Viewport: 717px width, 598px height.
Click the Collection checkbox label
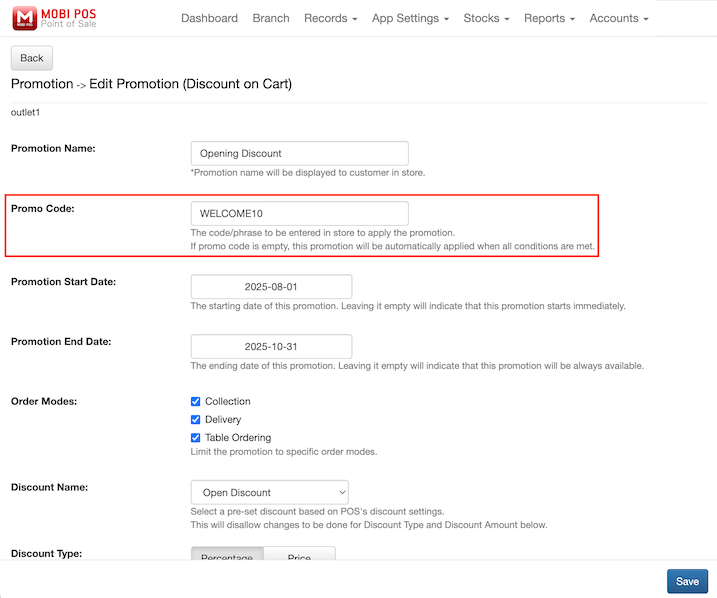tap(228, 401)
